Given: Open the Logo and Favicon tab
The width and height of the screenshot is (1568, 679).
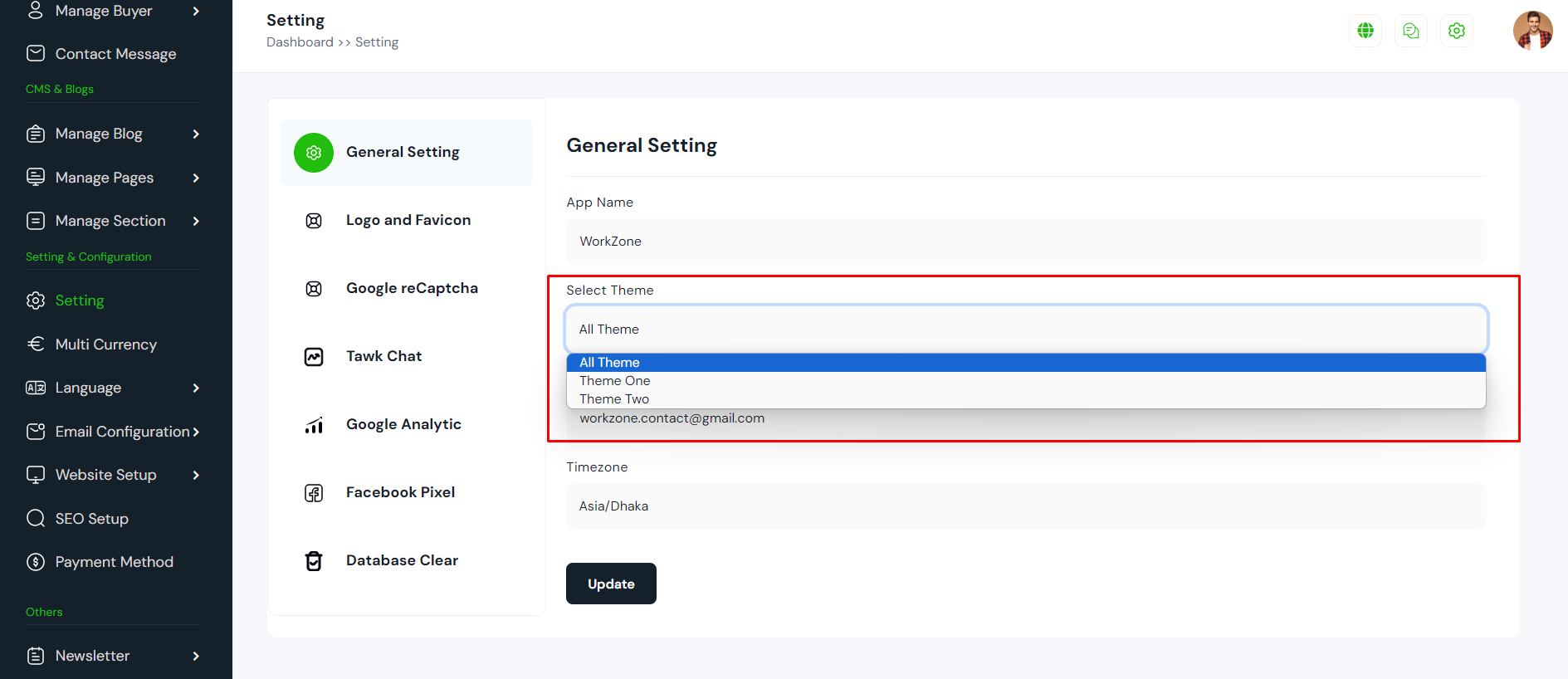Looking at the screenshot, I should [x=408, y=220].
